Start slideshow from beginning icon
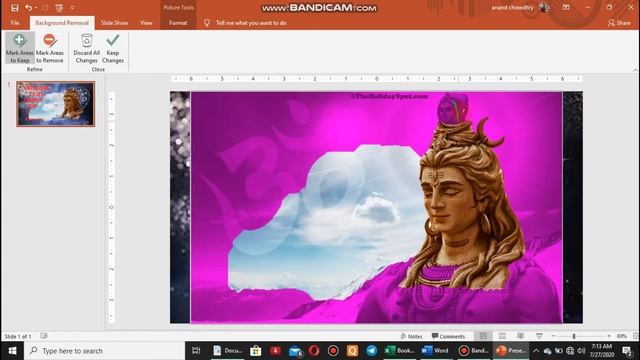Viewport: 640px width, 360px height. 59,8
